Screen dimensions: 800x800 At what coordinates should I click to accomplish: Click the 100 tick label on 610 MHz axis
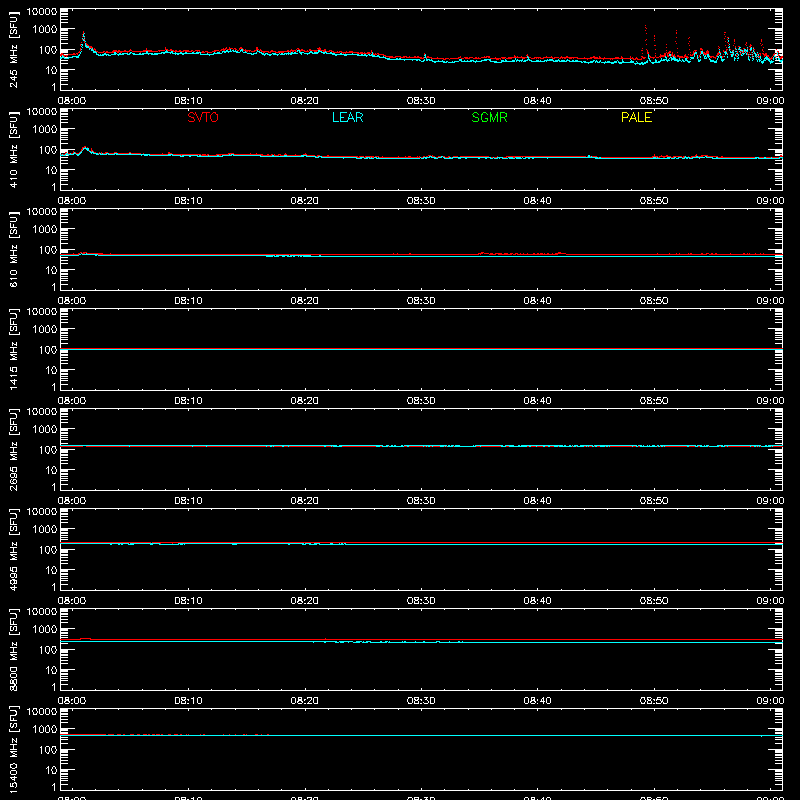point(47,250)
